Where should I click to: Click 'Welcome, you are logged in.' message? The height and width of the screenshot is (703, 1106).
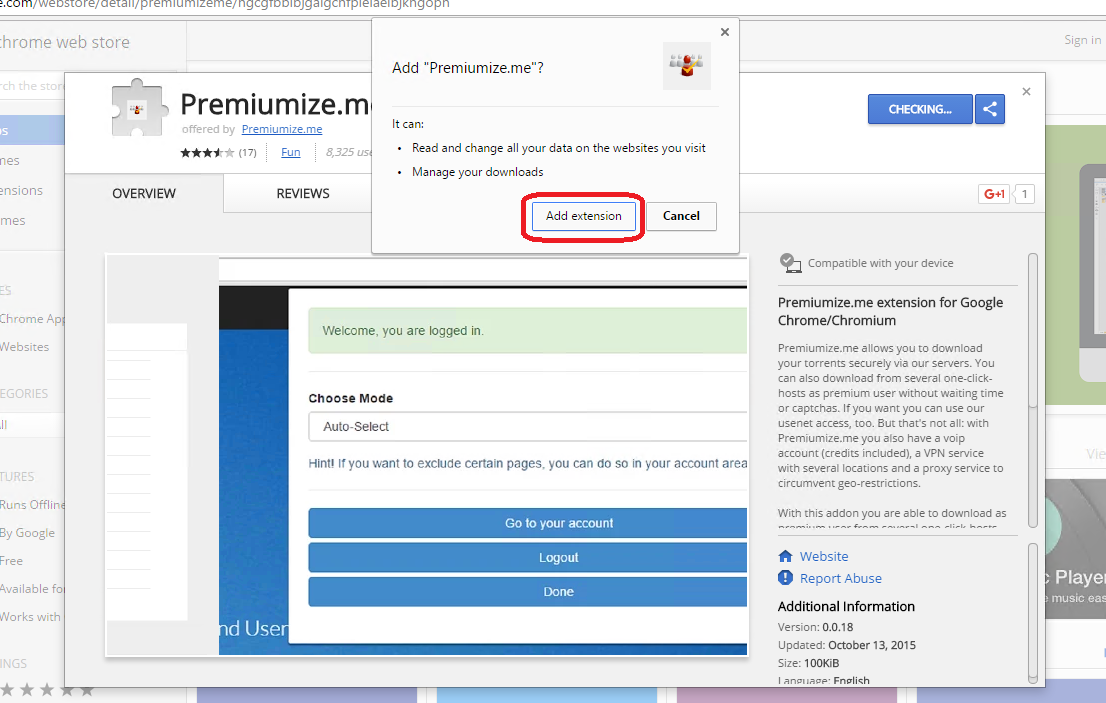(403, 331)
